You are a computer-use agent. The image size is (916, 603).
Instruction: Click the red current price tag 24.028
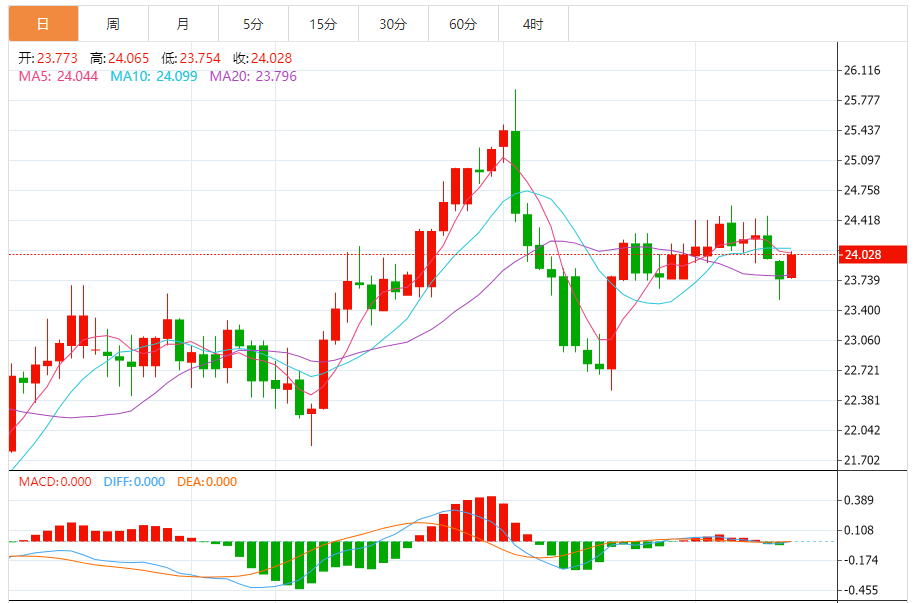pos(873,255)
